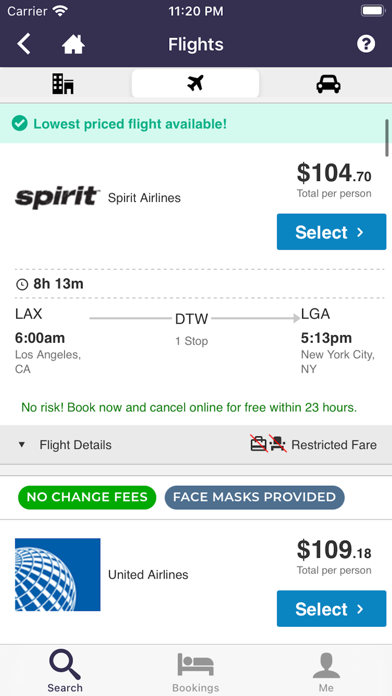Select the Spirit Airlines $104.70 flight

[331, 232]
